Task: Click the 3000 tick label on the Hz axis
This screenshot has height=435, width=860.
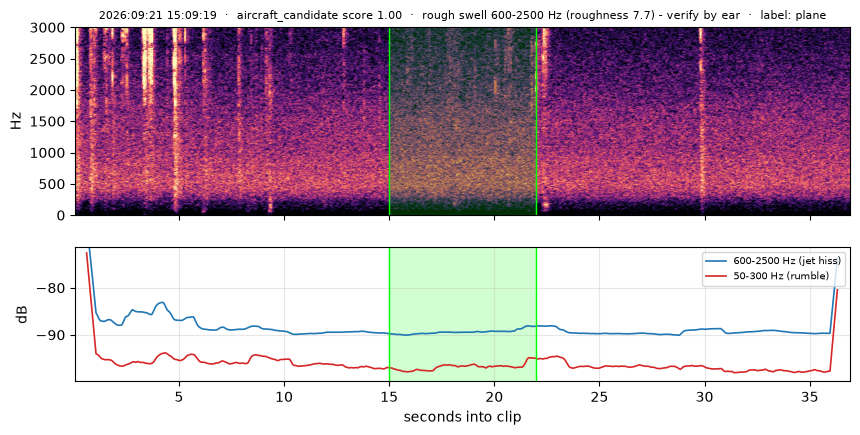Action: pyautogui.click(x=50, y=28)
